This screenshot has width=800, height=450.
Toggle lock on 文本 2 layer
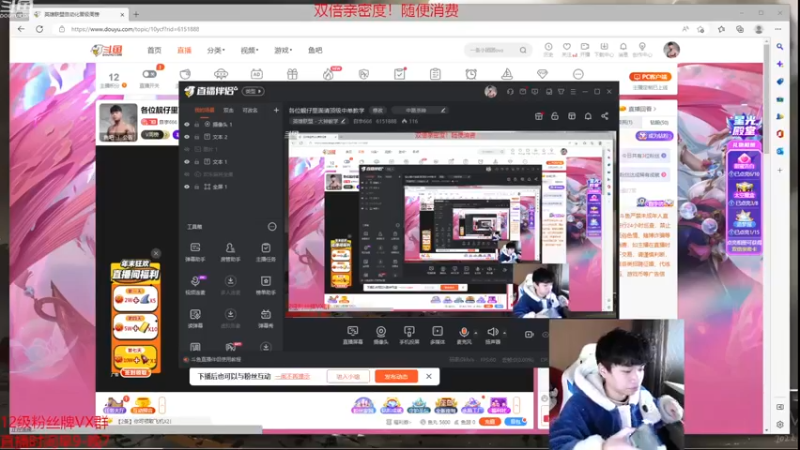coord(196,137)
